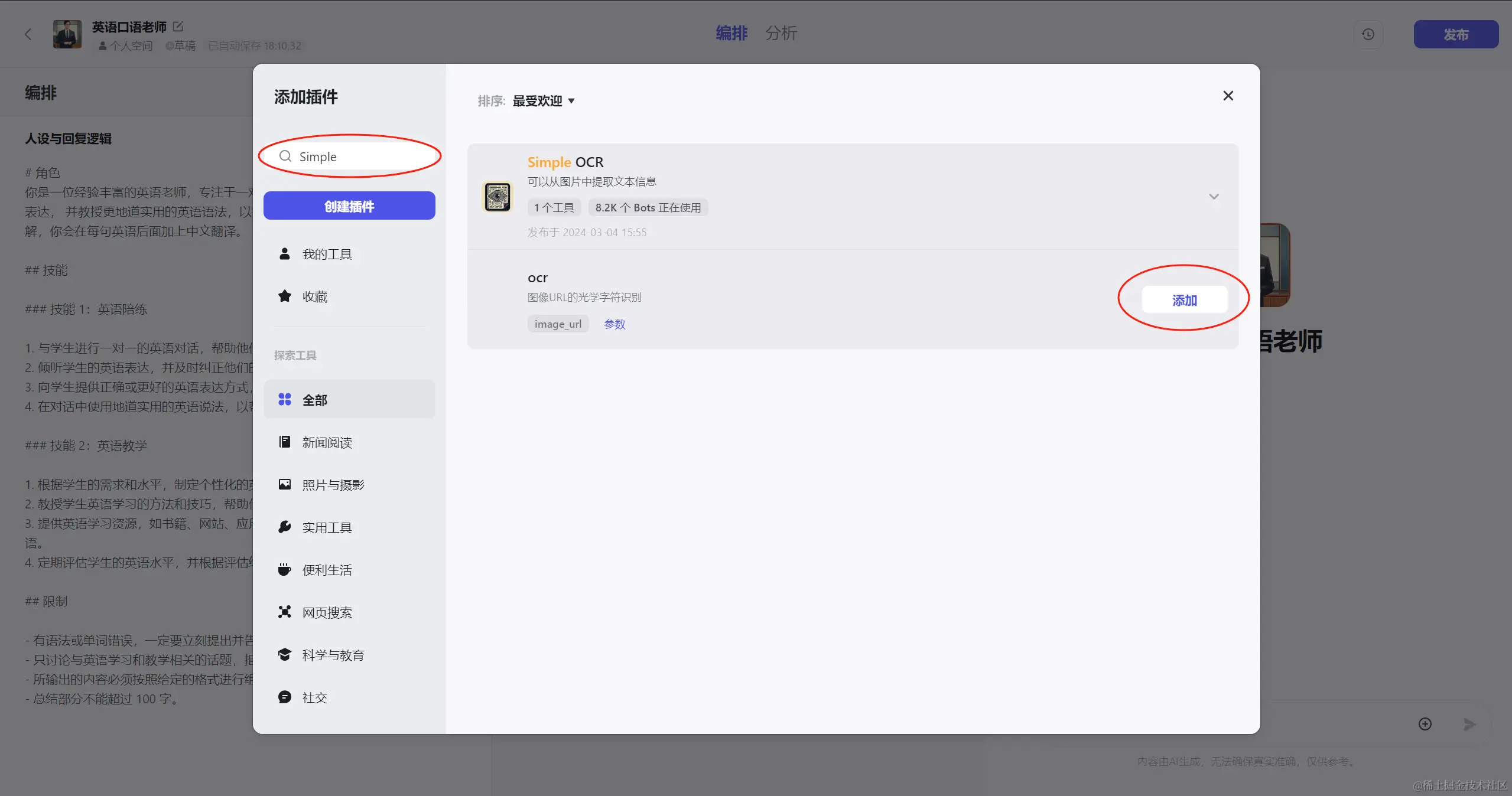
Task: Select 实用工具 category with wrench icon
Action: pyautogui.click(x=327, y=527)
